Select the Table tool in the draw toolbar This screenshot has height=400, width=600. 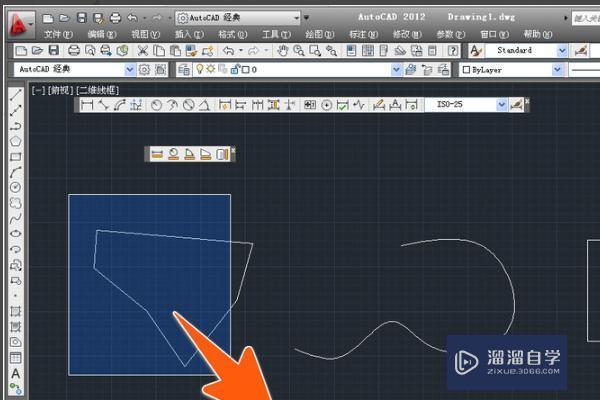[15, 358]
